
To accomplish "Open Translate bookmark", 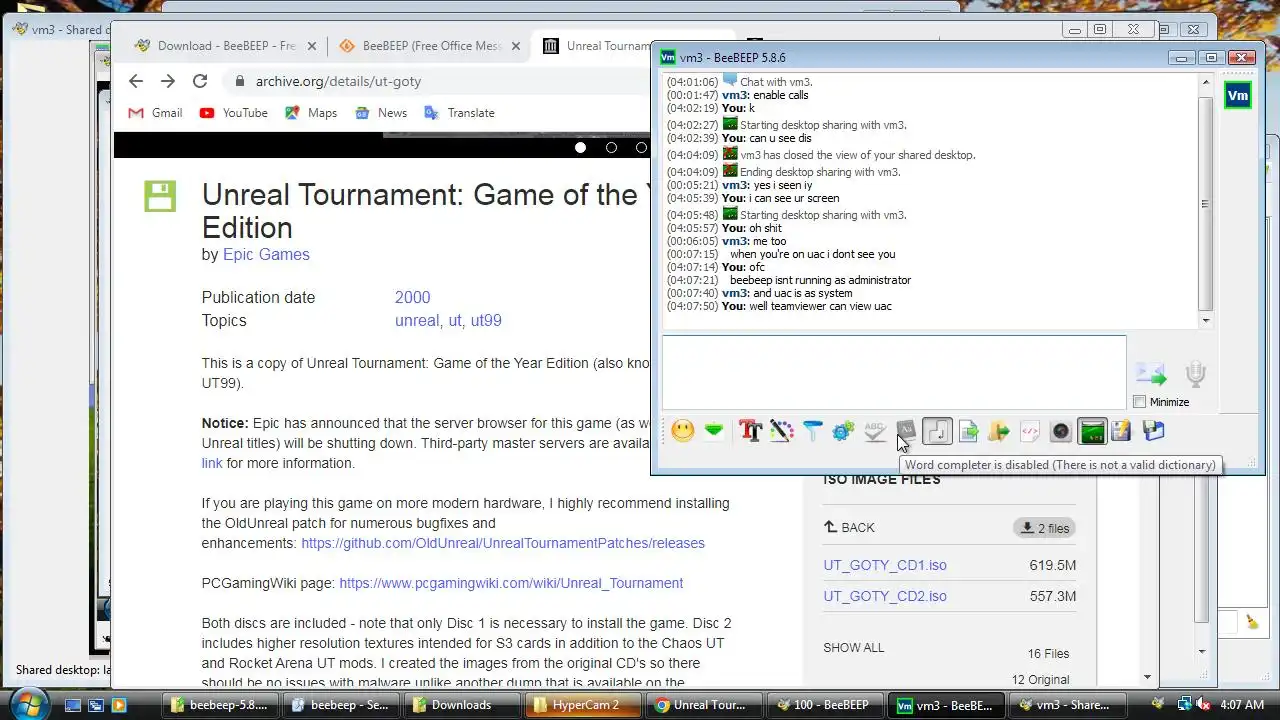I will [459, 113].
